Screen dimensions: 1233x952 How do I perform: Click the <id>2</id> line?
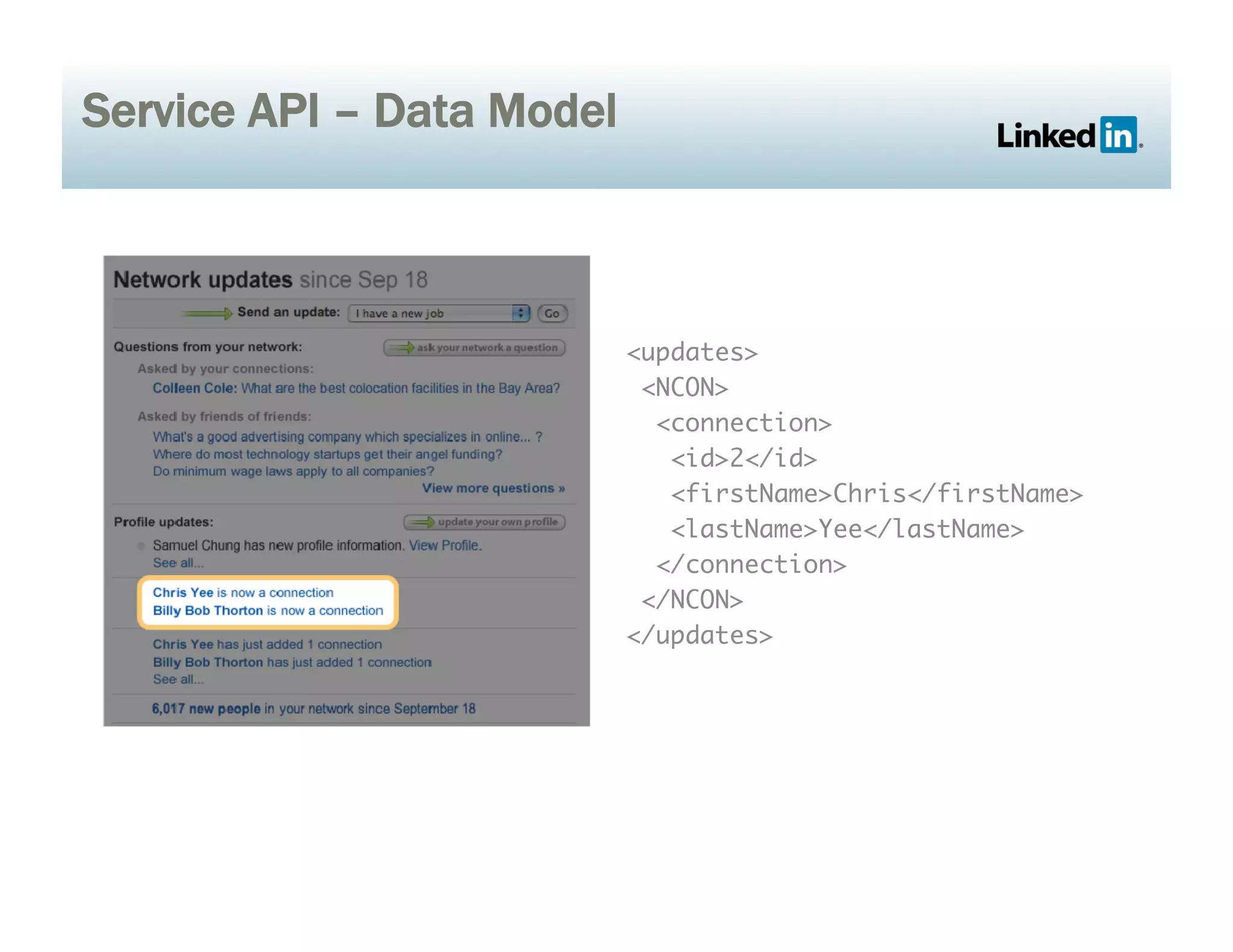(744, 459)
